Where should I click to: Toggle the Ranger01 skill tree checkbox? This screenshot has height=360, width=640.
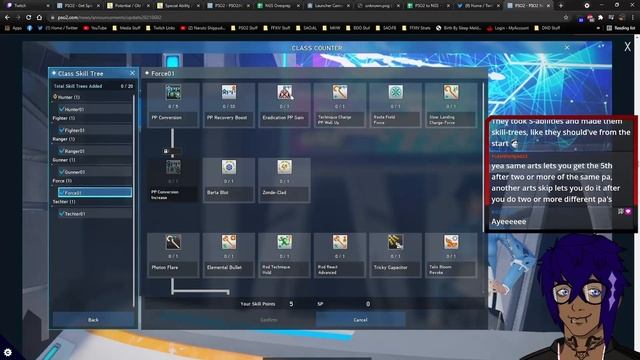(62, 151)
